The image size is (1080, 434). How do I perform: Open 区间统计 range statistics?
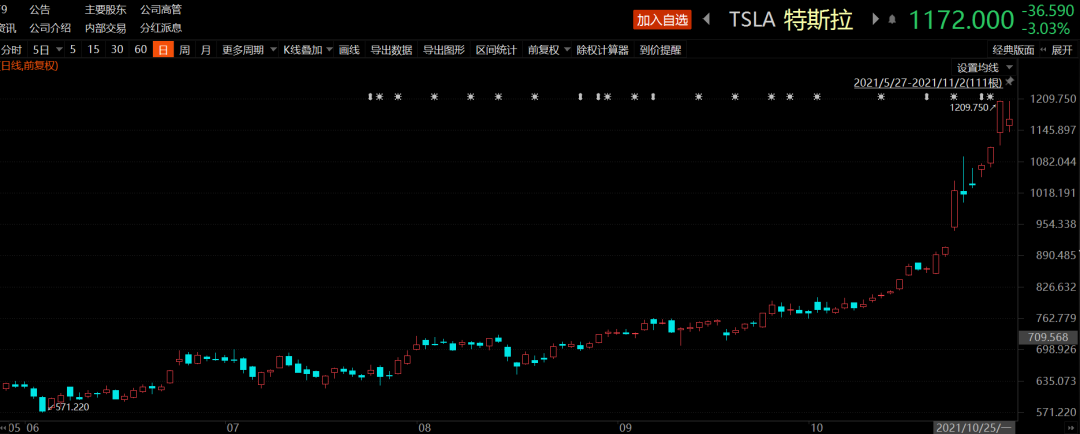click(496, 50)
